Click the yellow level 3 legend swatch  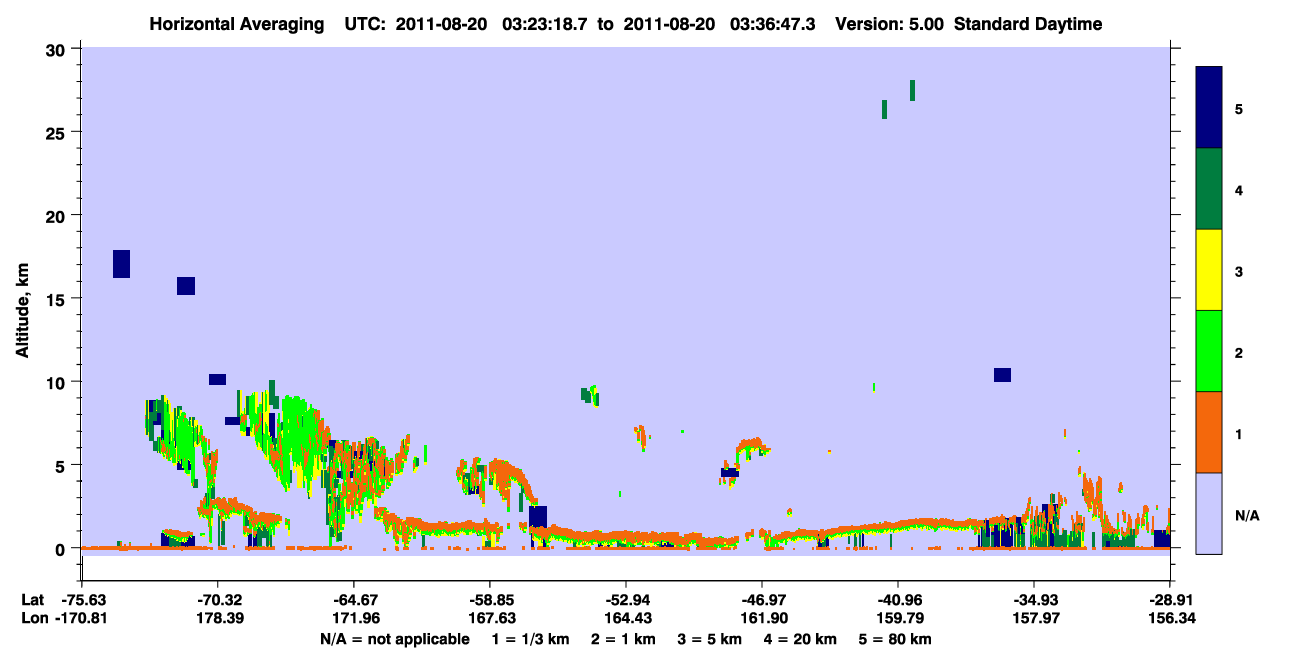coord(1209,270)
